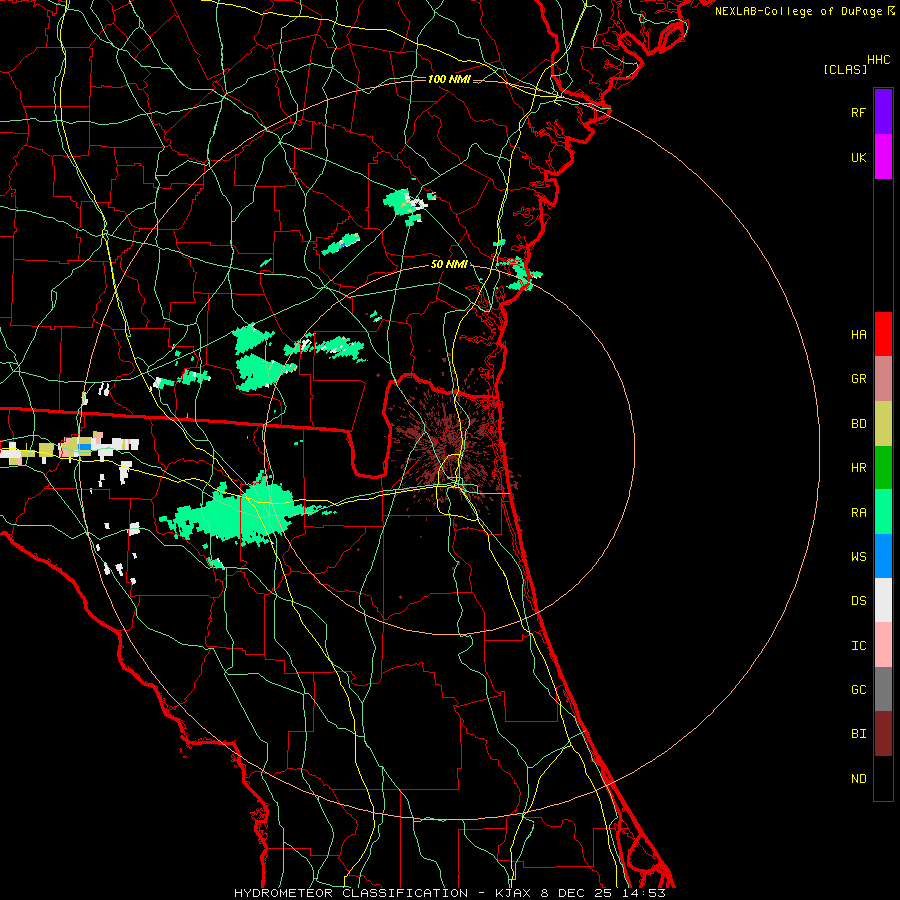Click the UK magenta legend color block
The height and width of the screenshot is (900, 900).
pos(883,157)
